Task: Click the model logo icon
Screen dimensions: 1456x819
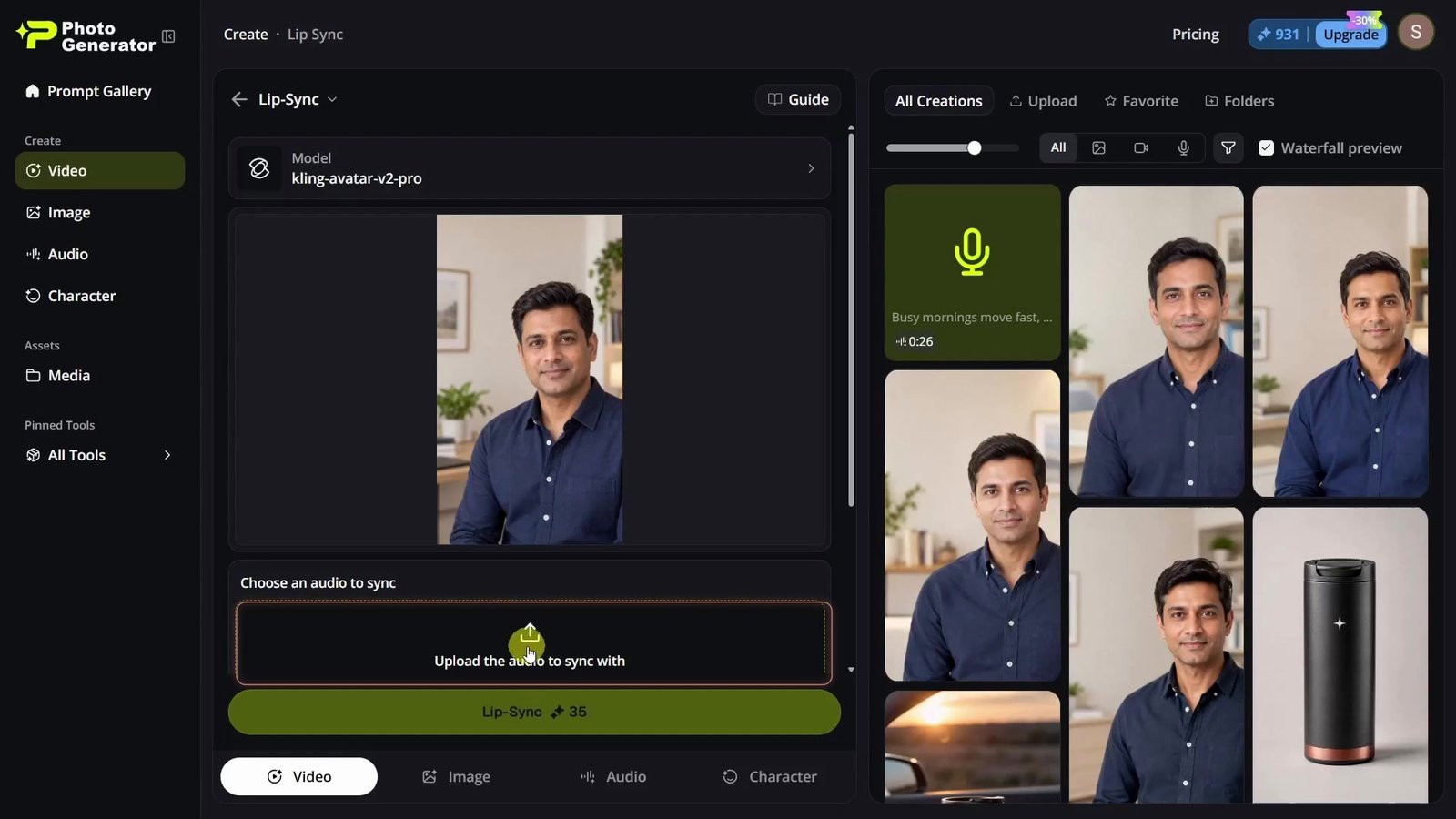Action: tap(259, 168)
